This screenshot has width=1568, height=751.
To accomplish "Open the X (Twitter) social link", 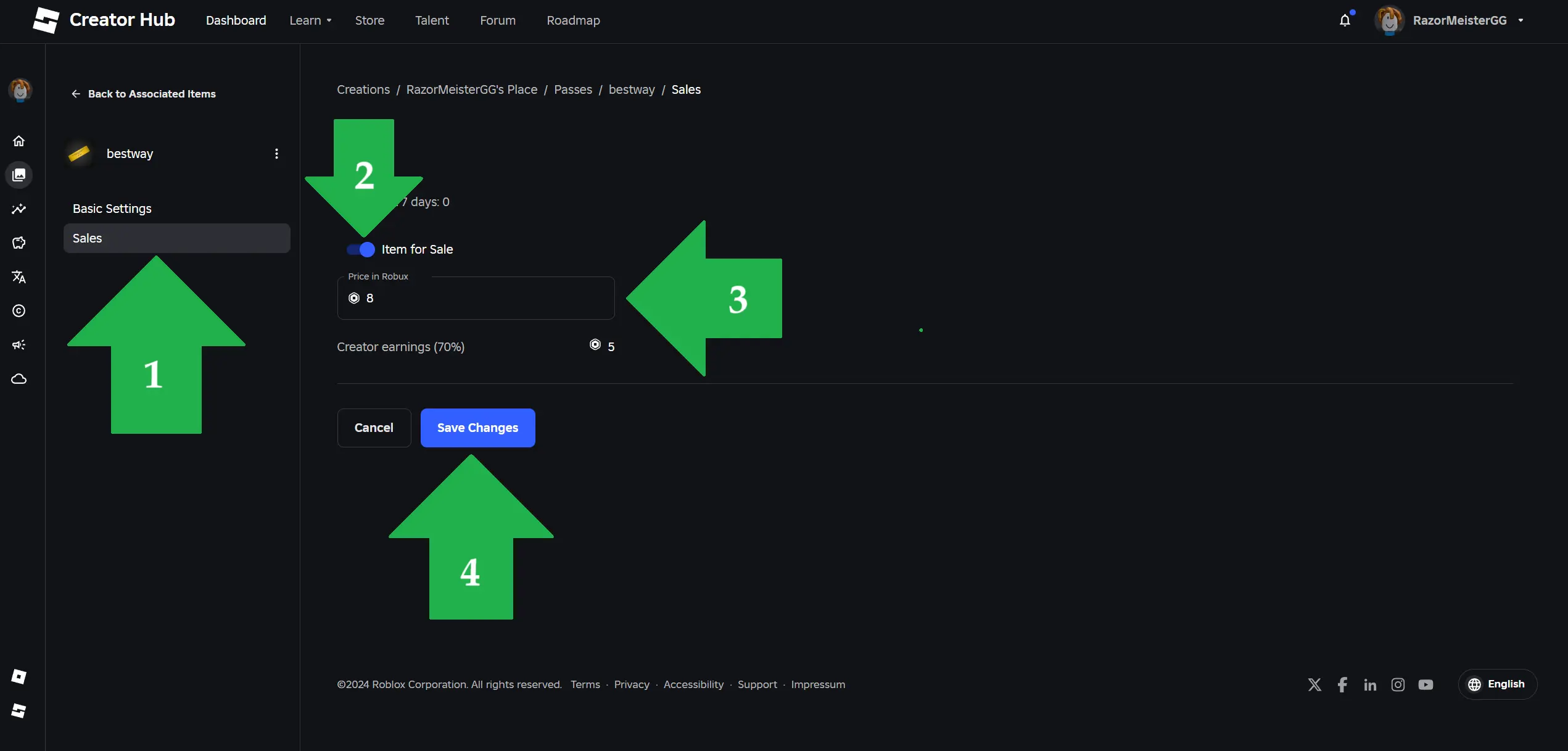I will [x=1314, y=684].
